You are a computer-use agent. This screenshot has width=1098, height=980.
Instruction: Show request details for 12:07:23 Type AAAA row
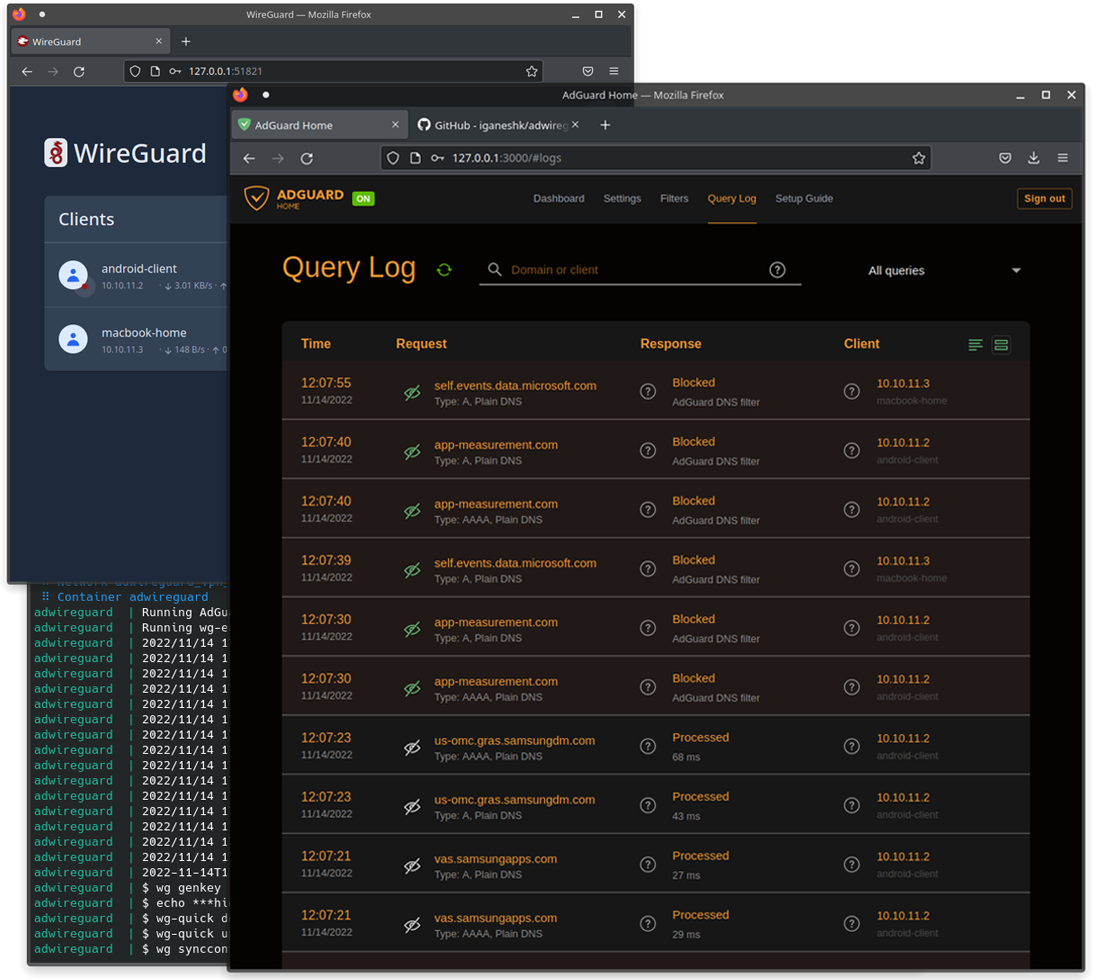click(x=648, y=746)
